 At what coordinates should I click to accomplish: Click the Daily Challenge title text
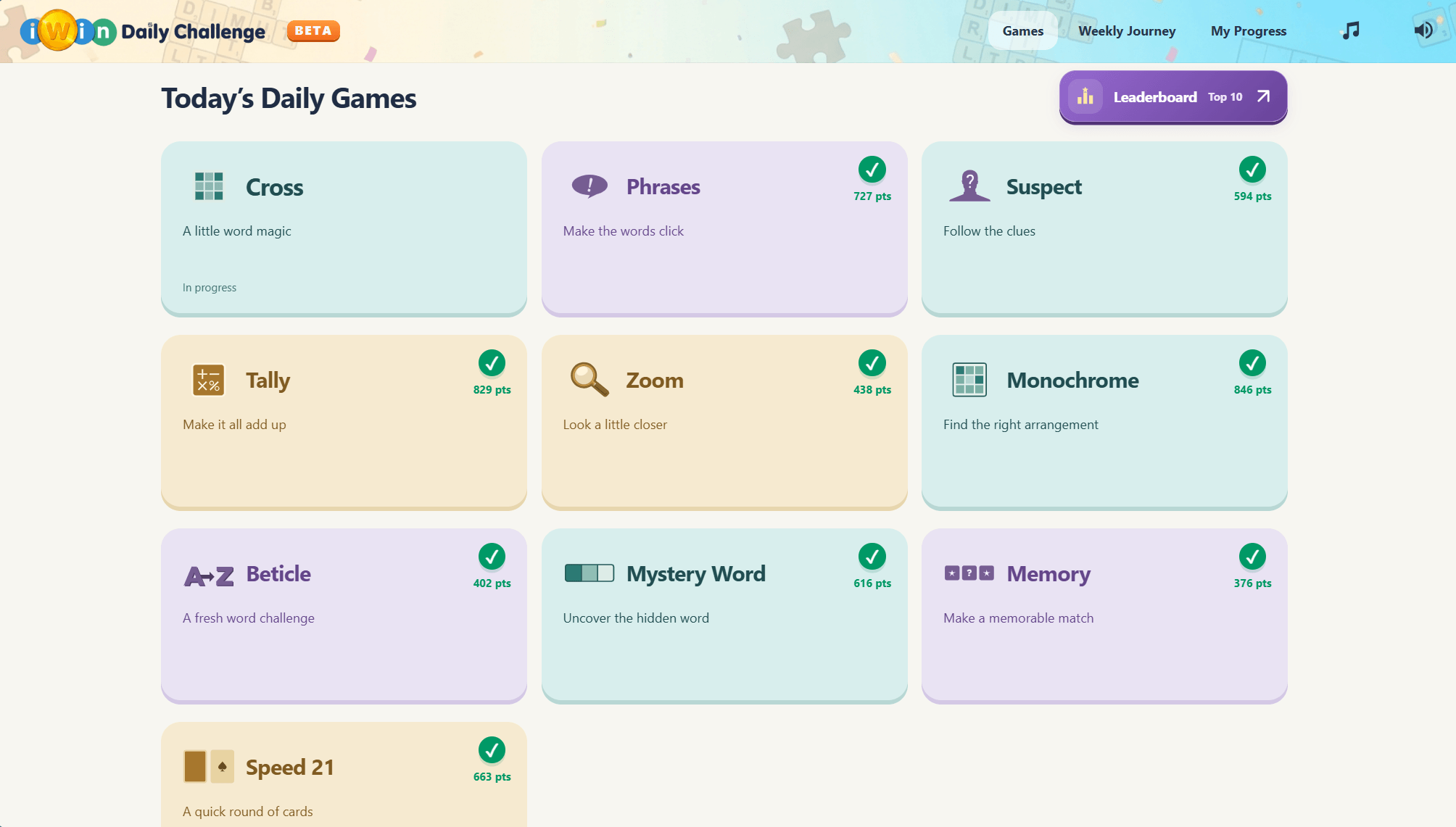(x=193, y=32)
